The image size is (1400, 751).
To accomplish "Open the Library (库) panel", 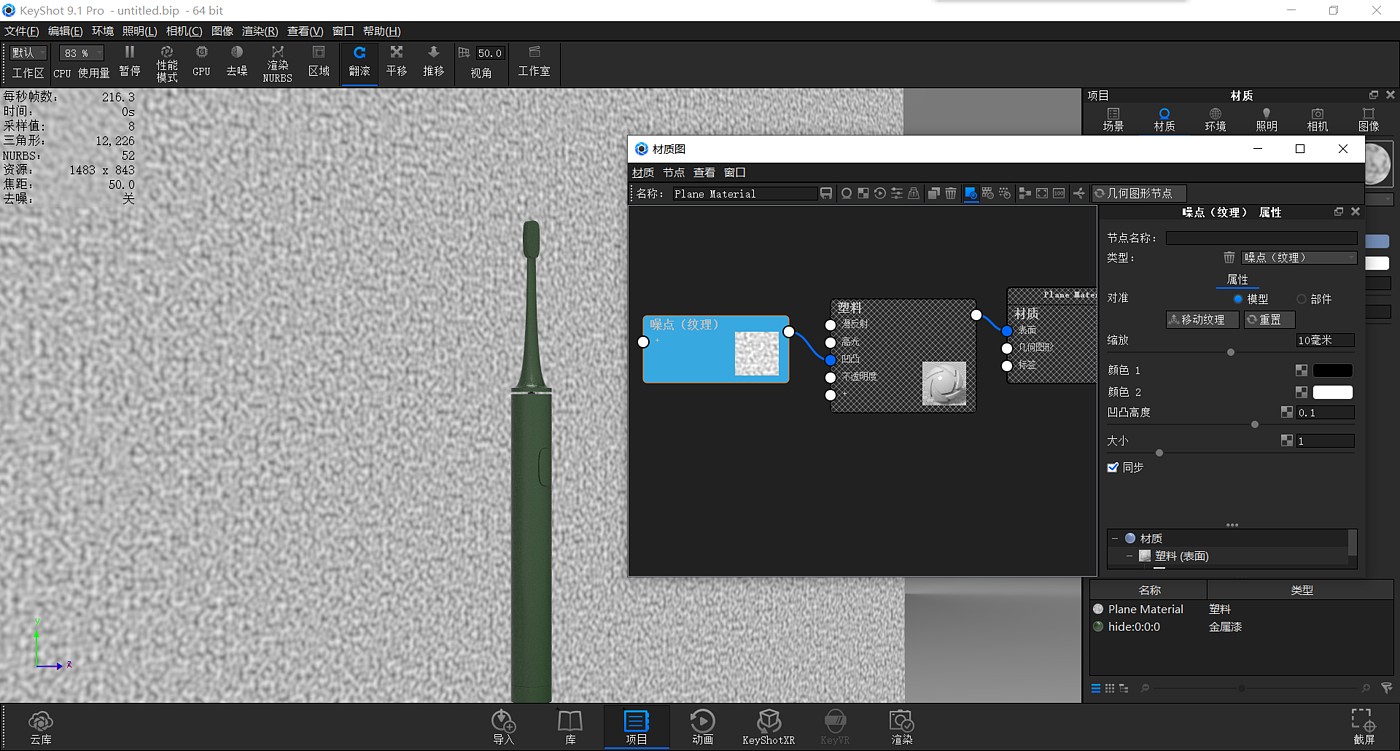I will click(570, 727).
